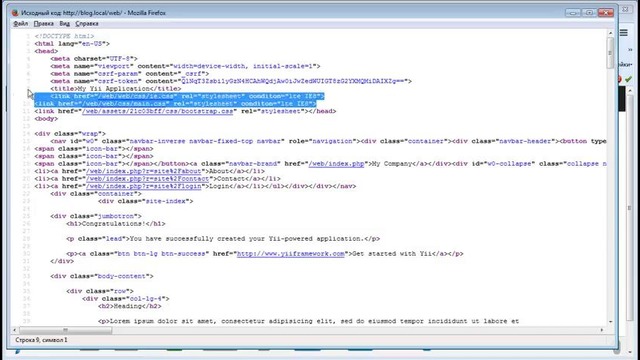Click the horizontal scrollbar thumb

(x=65, y=330)
